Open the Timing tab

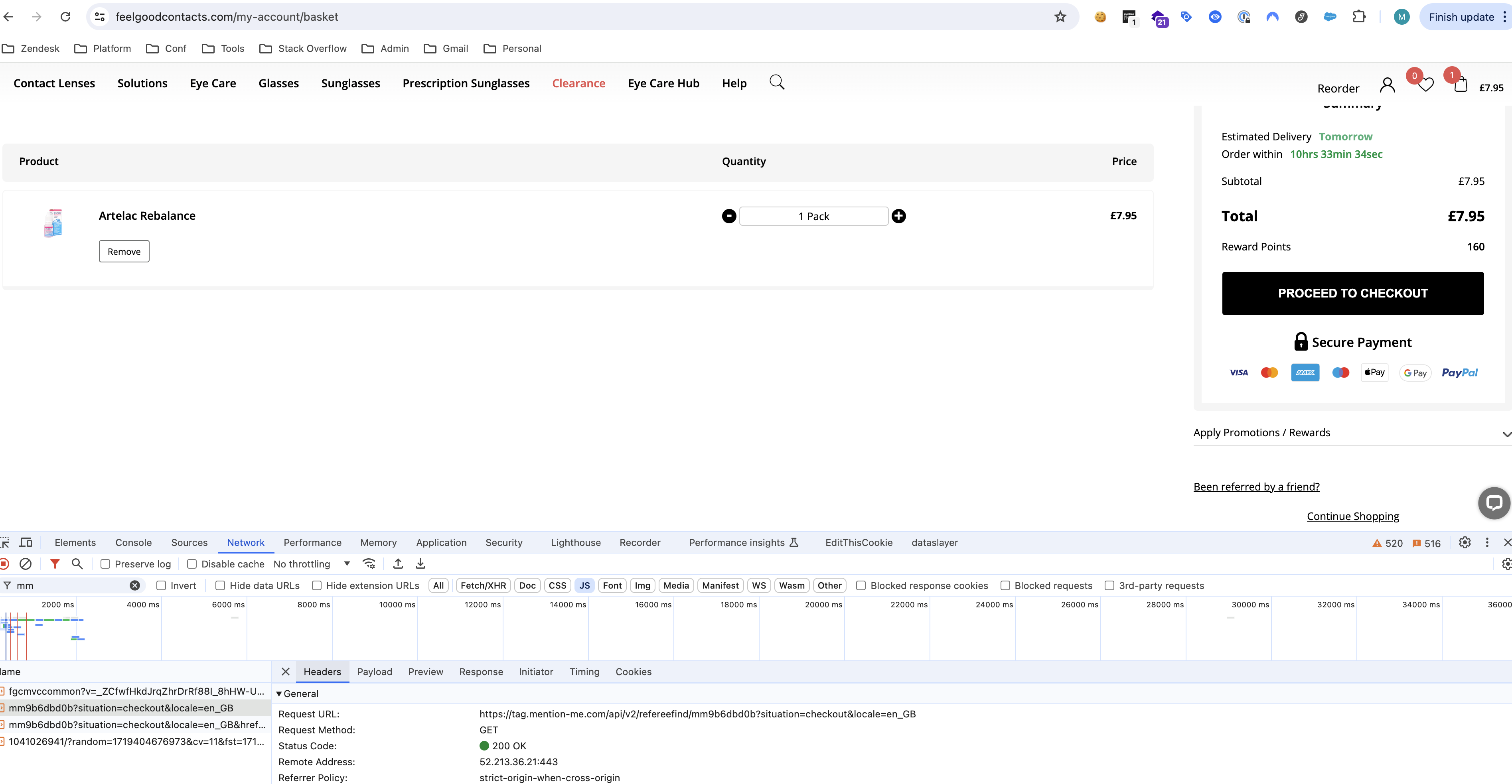point(584,671)
